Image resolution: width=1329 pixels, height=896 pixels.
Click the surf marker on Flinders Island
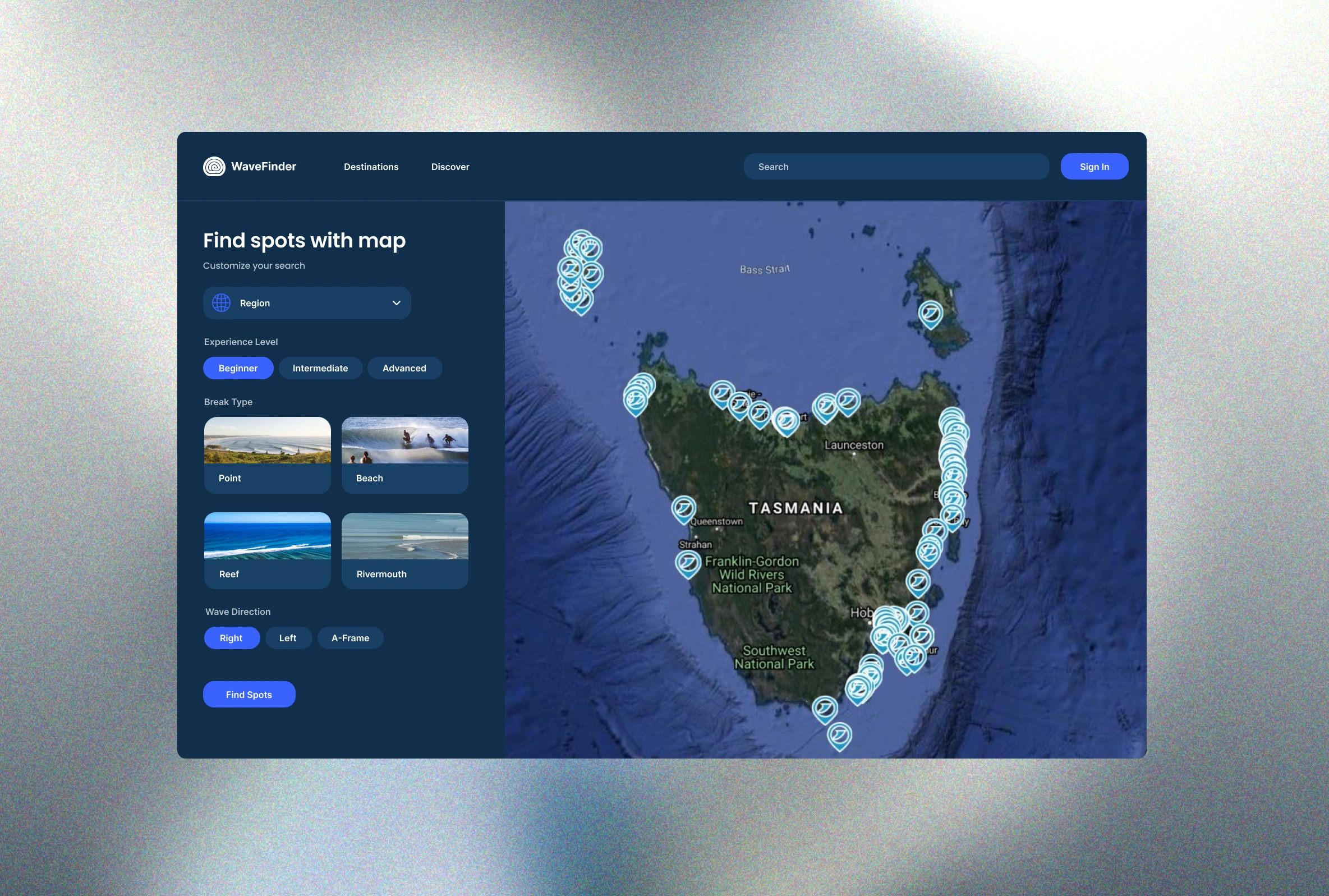click(x=930, y=313)
